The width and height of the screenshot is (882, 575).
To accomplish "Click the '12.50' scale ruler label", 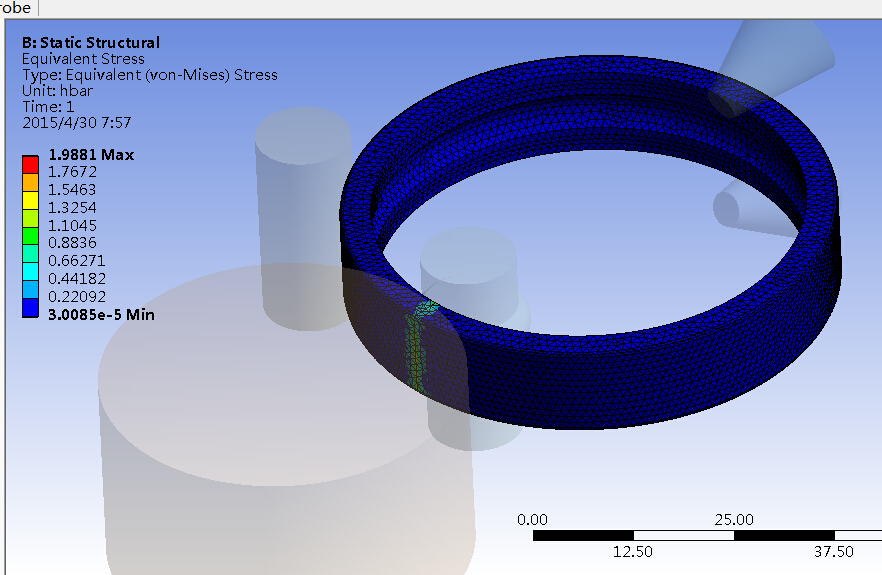I will [633, 552].
